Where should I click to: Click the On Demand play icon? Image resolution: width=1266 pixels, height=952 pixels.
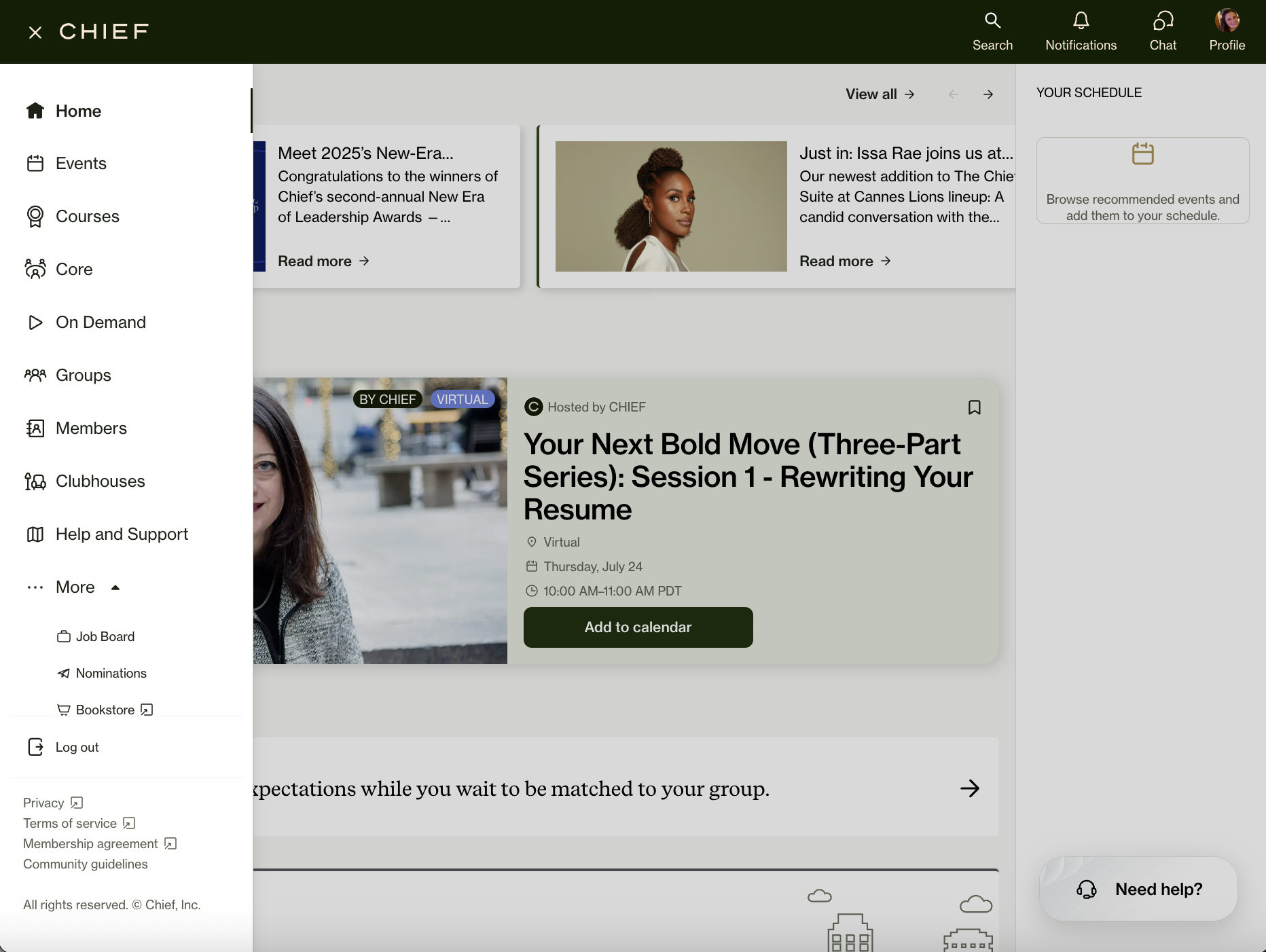pos(35,323)
